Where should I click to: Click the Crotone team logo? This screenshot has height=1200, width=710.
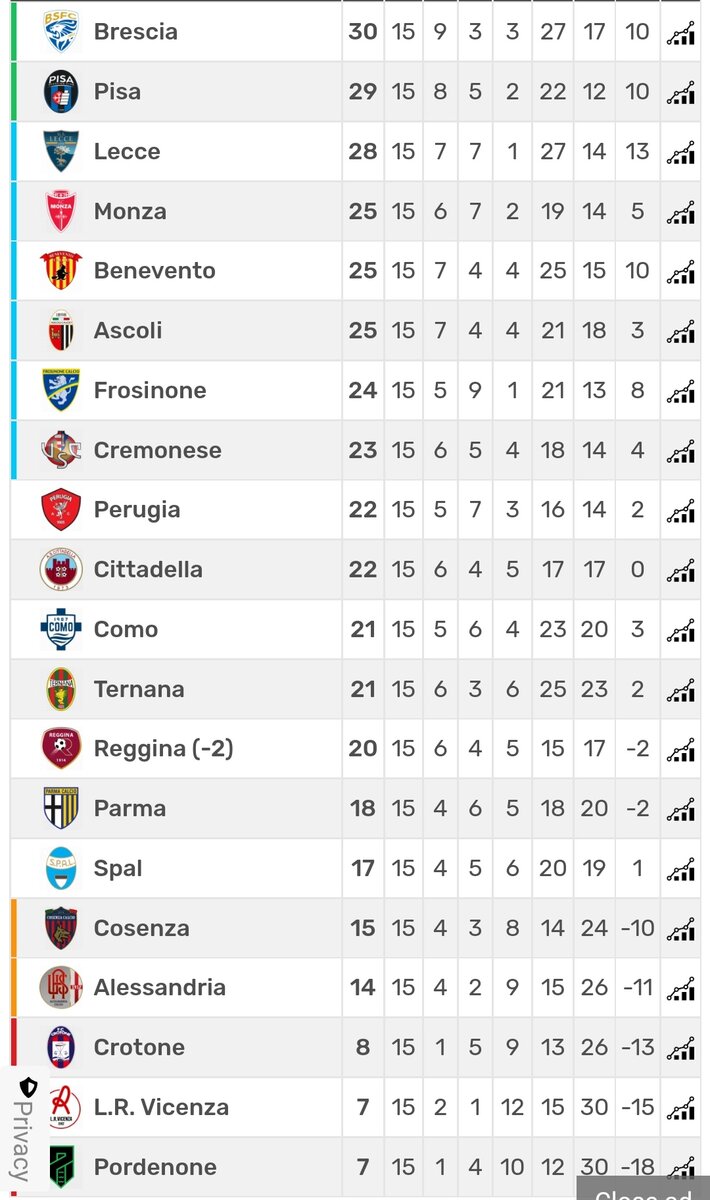tap(61, 1047)
